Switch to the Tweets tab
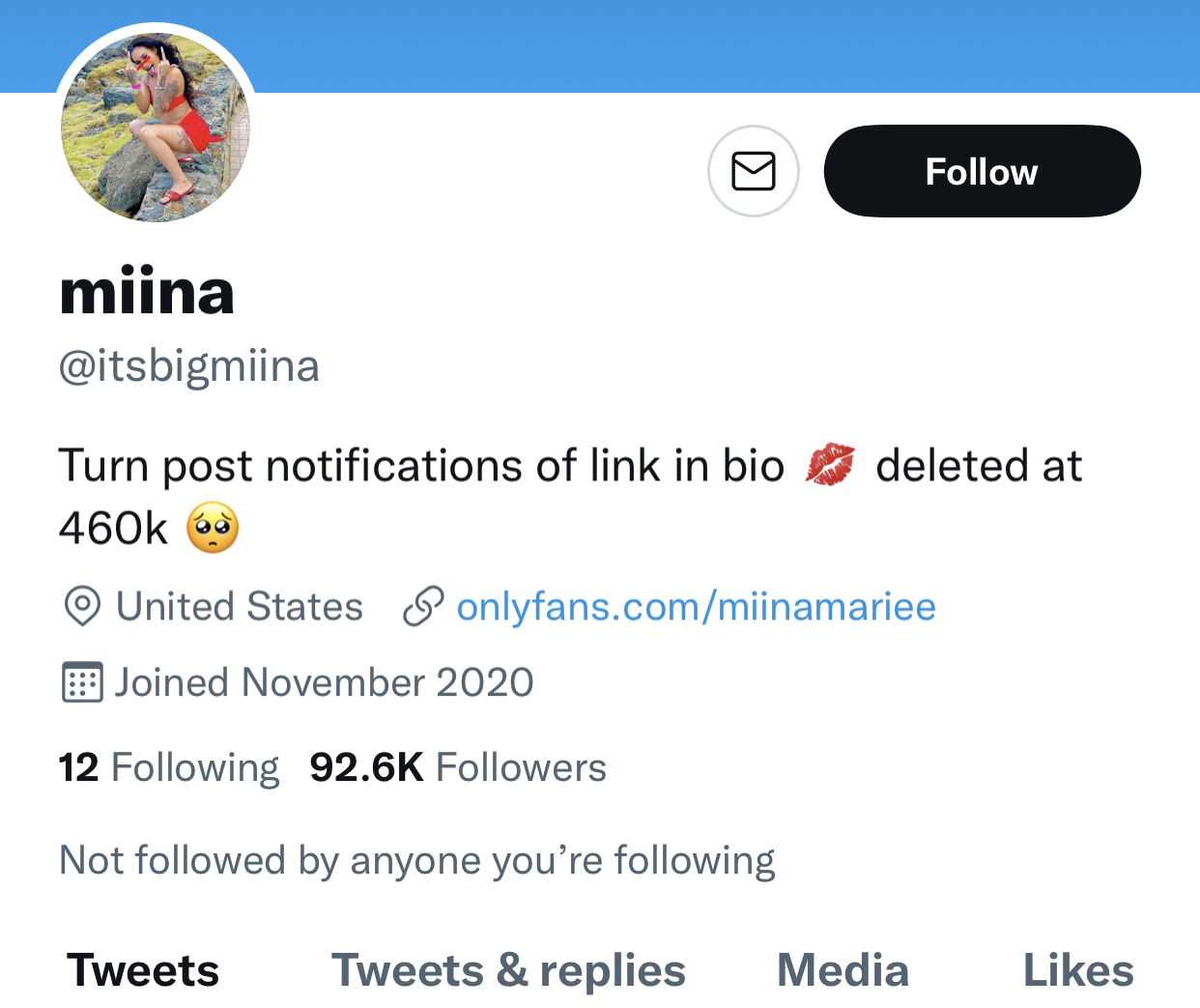Viewport: 1200px width, 1008px height. pos(143,970)
